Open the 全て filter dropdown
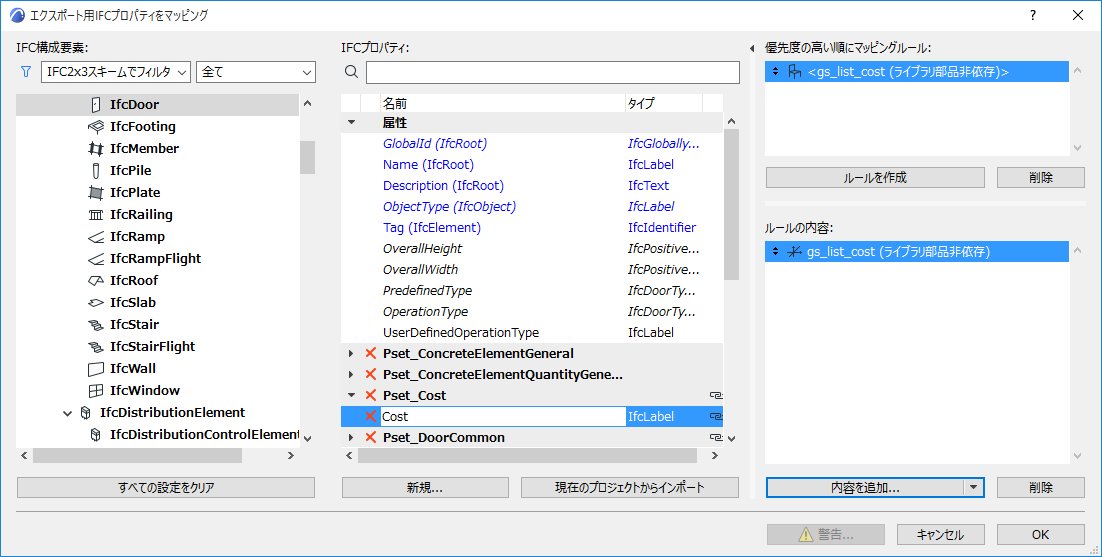This screenshot has width=1102, height=557. [x=256, y=72]
